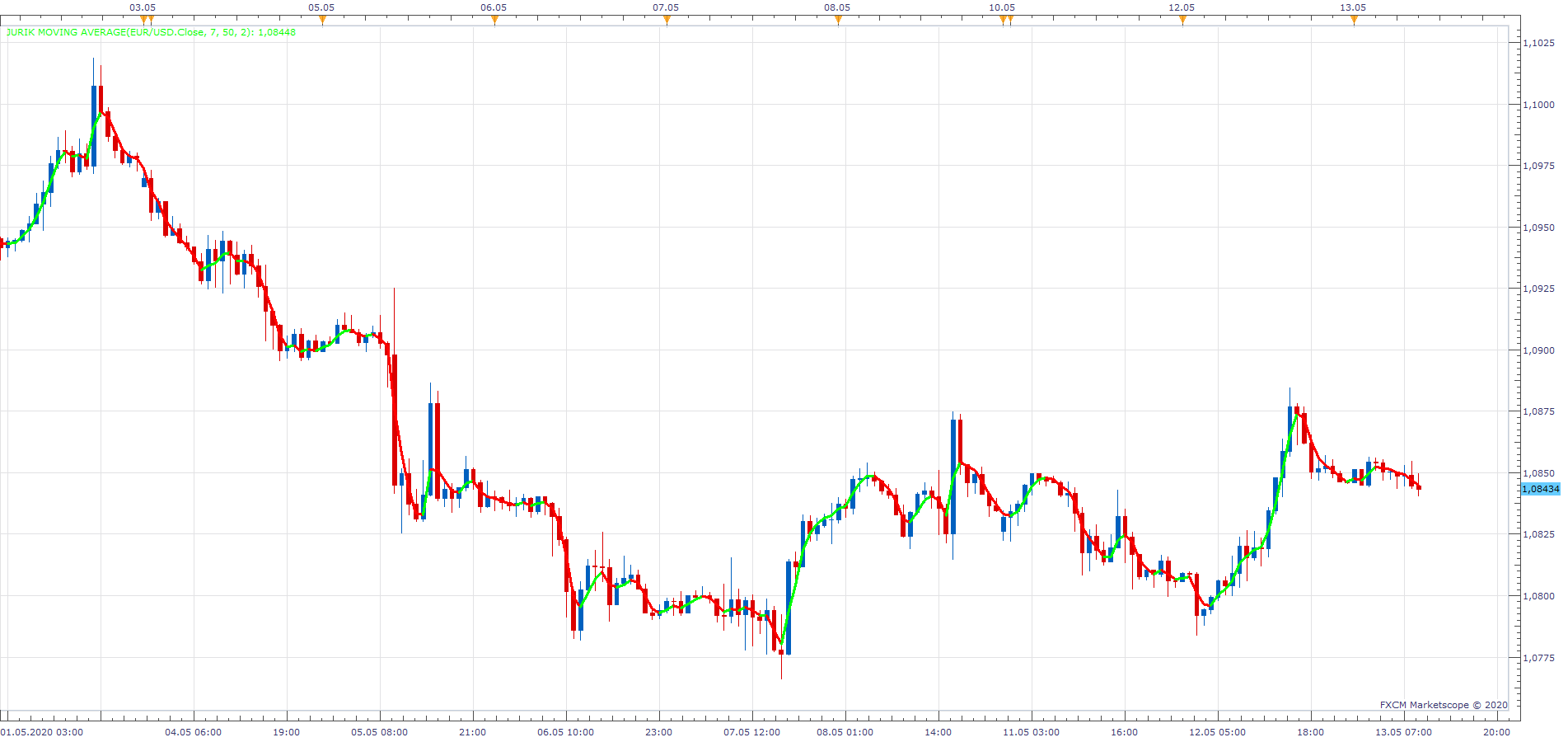The image size is (1568, 742).
Task: Click the orange day marker below 13.05
Action: pyautogui.click(x=1354, y=21)
